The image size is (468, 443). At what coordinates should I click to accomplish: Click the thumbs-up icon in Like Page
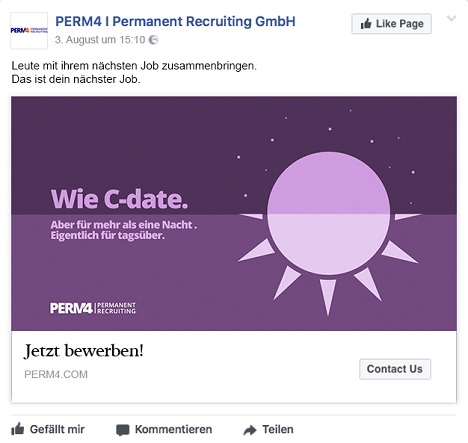point(366,24)
